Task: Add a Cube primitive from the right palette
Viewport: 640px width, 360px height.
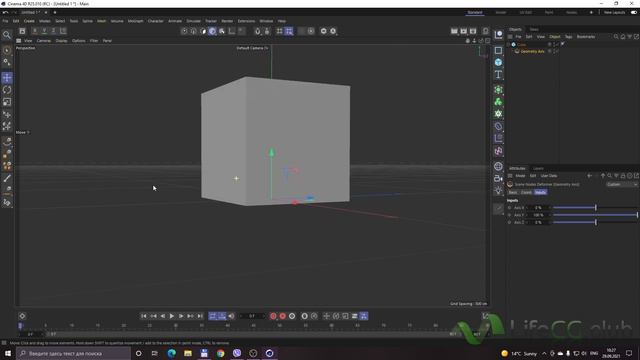Action: click(498, 62)
